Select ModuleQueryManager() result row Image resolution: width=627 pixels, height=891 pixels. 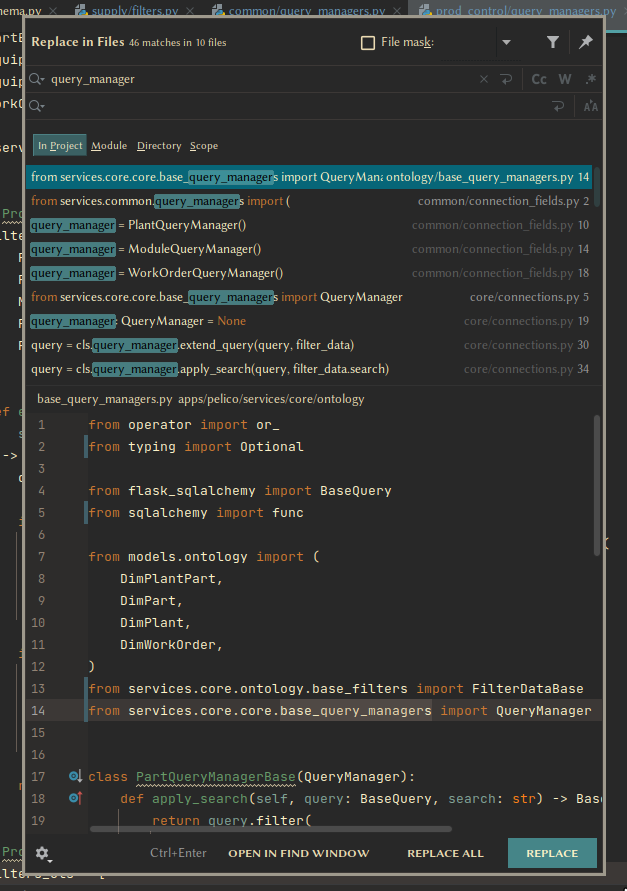[x=309, y=249]
